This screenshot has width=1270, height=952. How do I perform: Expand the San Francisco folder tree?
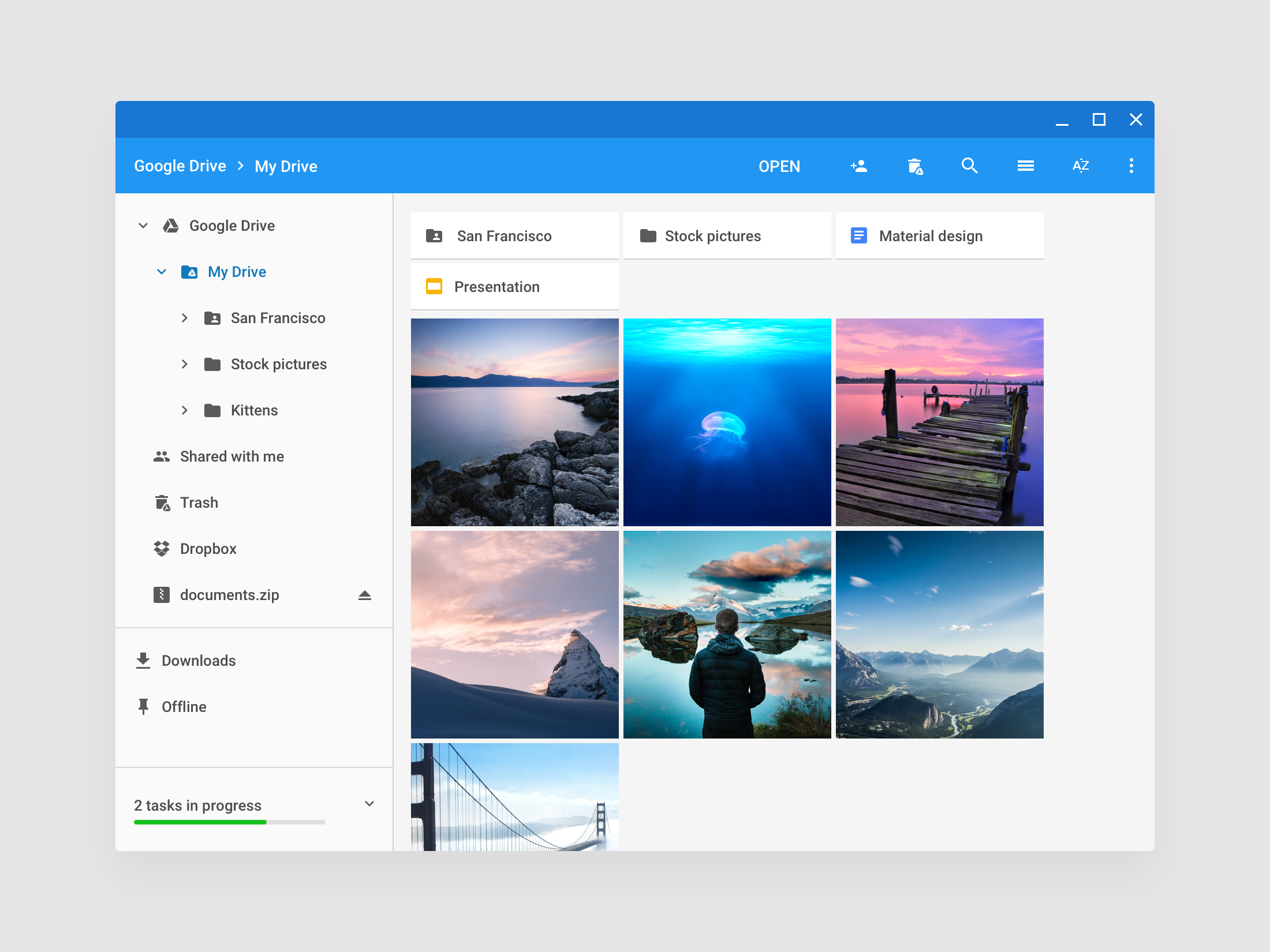(185, 317)
